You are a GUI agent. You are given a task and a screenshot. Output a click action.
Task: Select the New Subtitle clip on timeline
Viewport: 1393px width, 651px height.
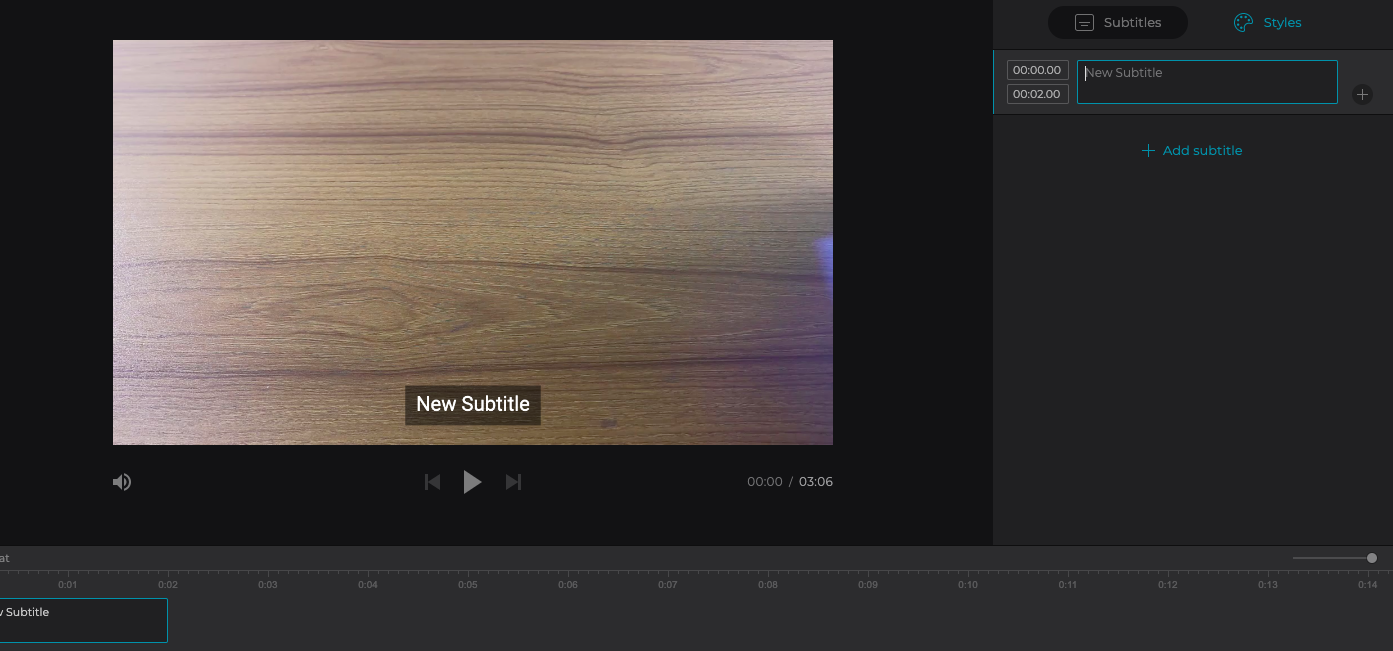83,620
